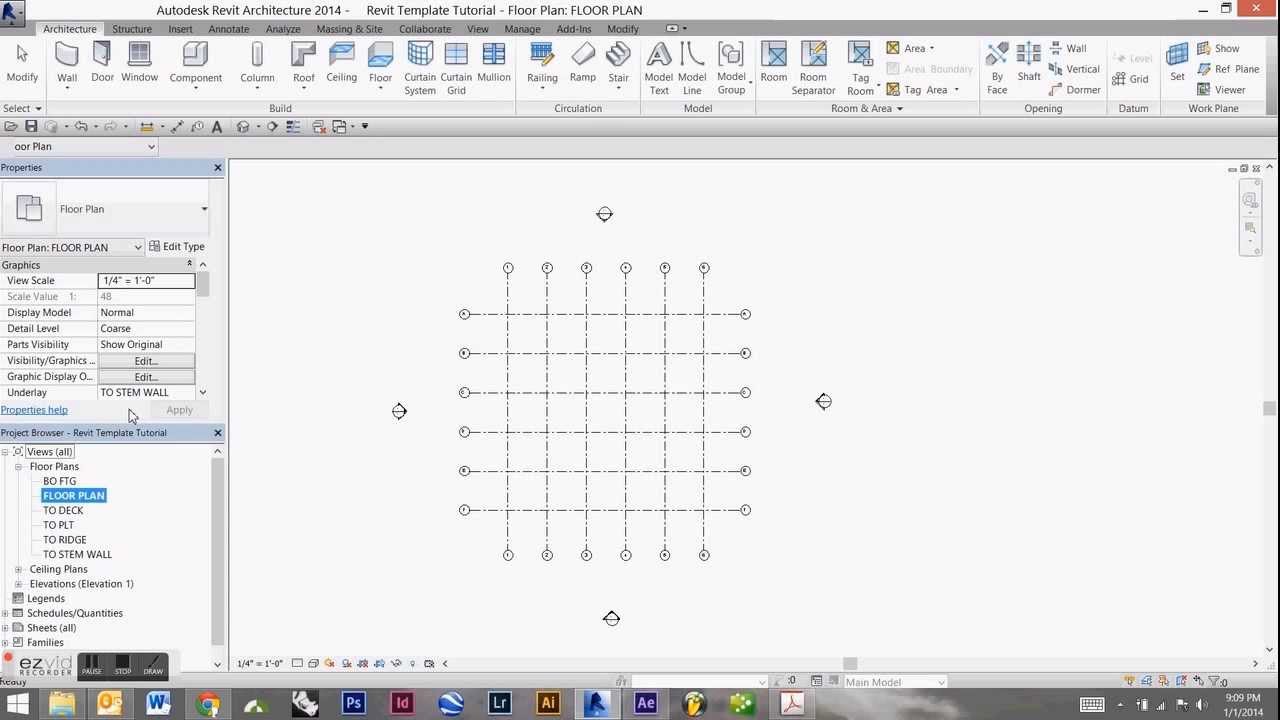Collapse the Graphics properties group
This screenshot has height=720, width=1280.
pos(189,265)
